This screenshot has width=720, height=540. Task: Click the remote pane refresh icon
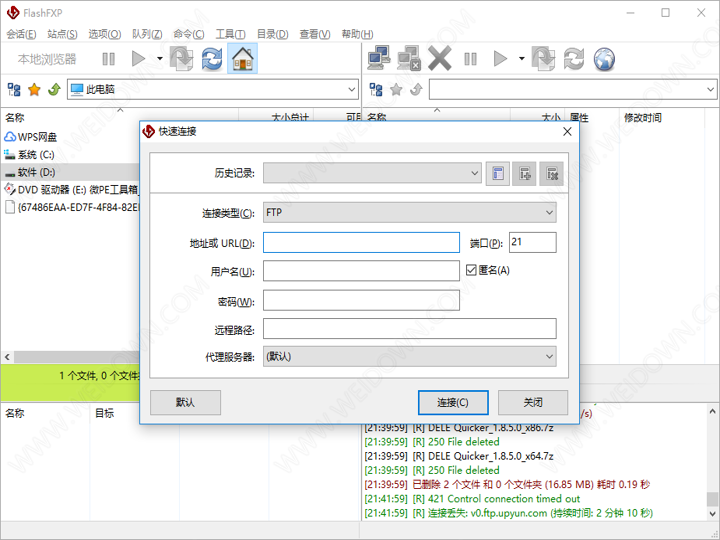tap(574, 59)
